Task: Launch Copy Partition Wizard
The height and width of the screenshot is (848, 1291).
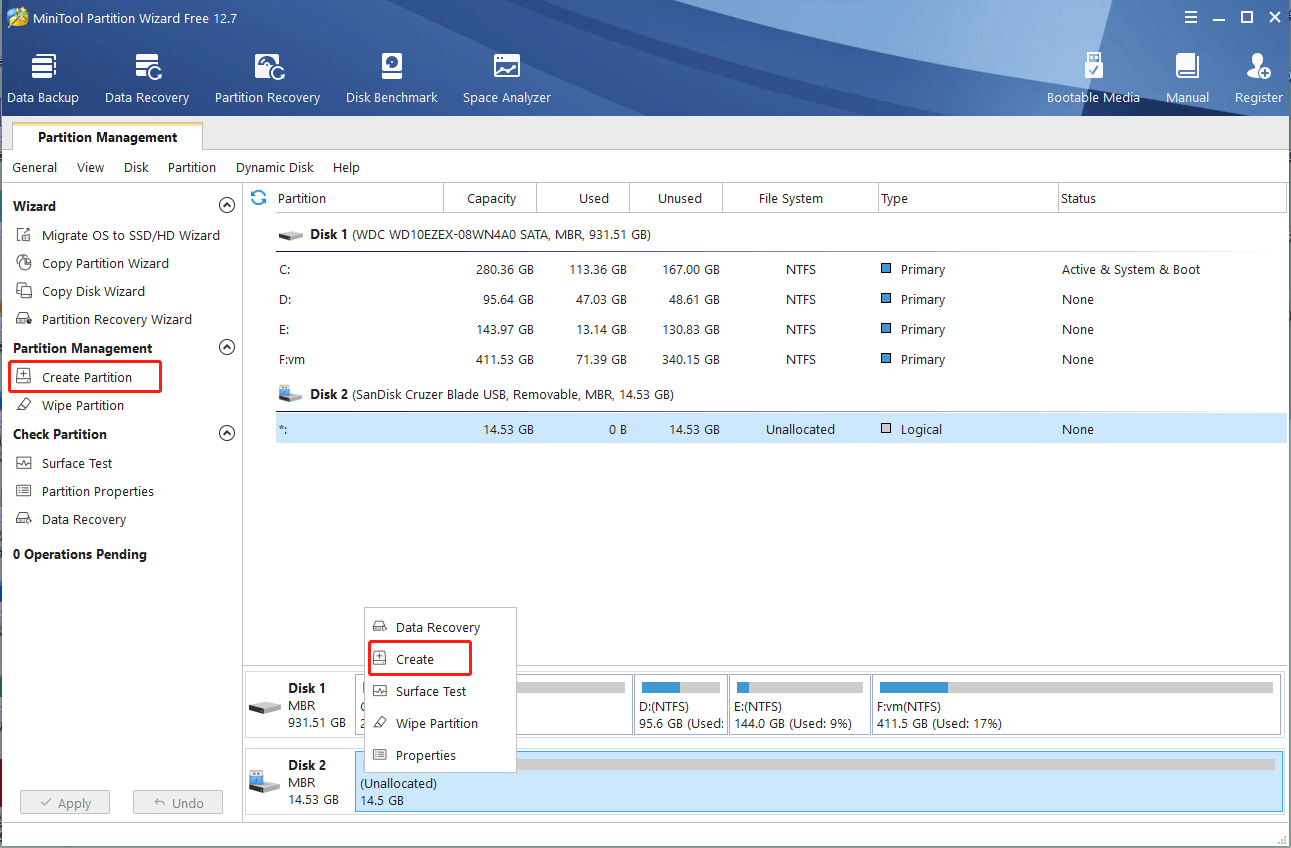Action: coord(92,263)
